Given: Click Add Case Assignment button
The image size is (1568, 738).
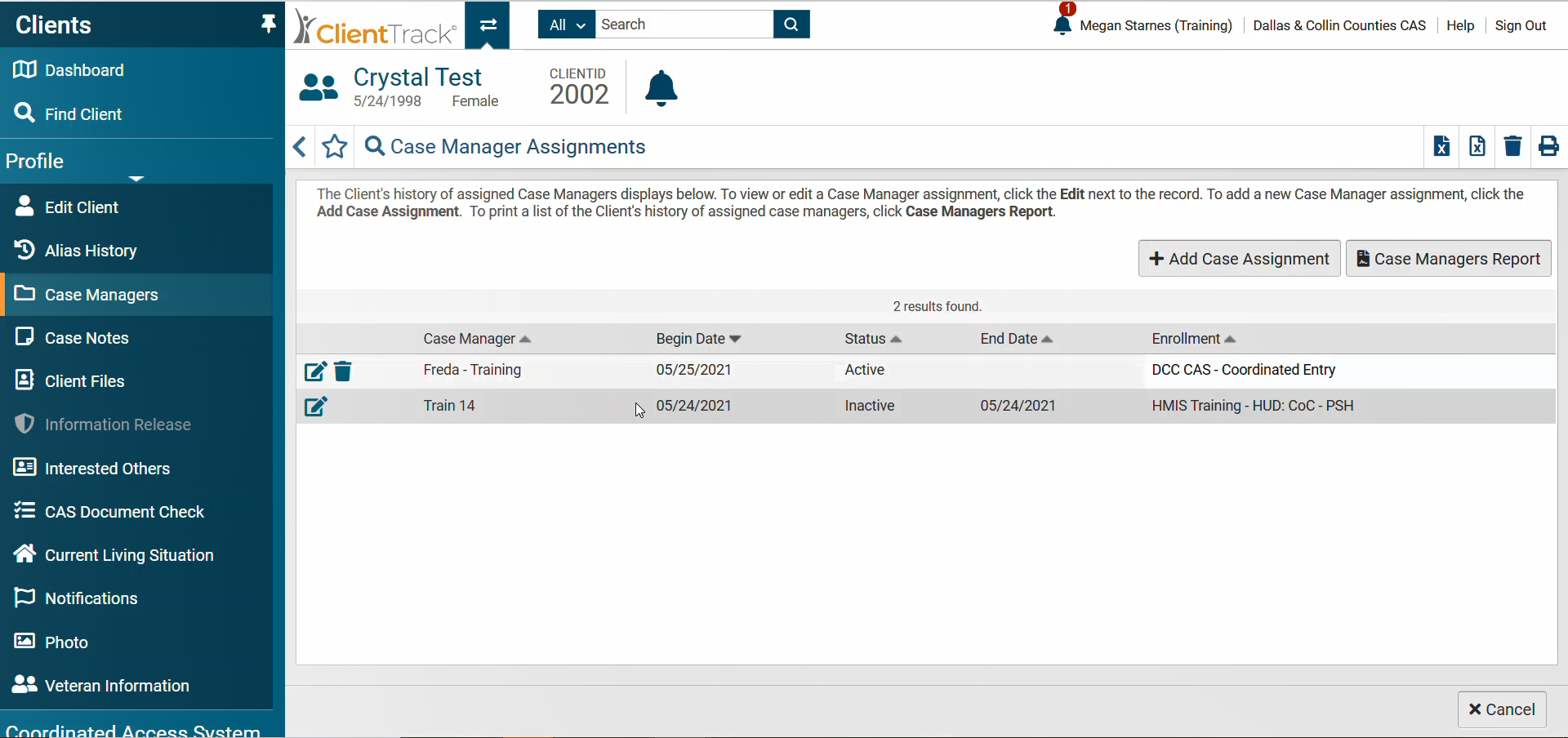Looking at the screenshot, I should coord(1239,259).
